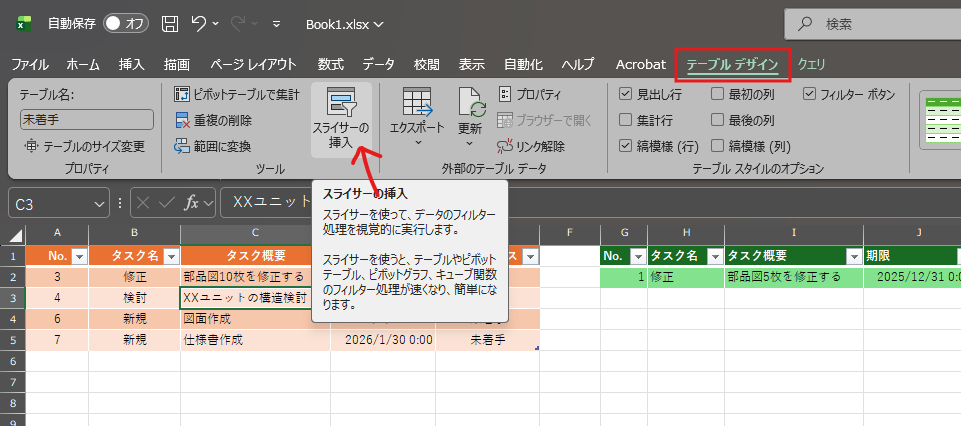Click the table Properties (プロパティ) icon

click(505, 94)
